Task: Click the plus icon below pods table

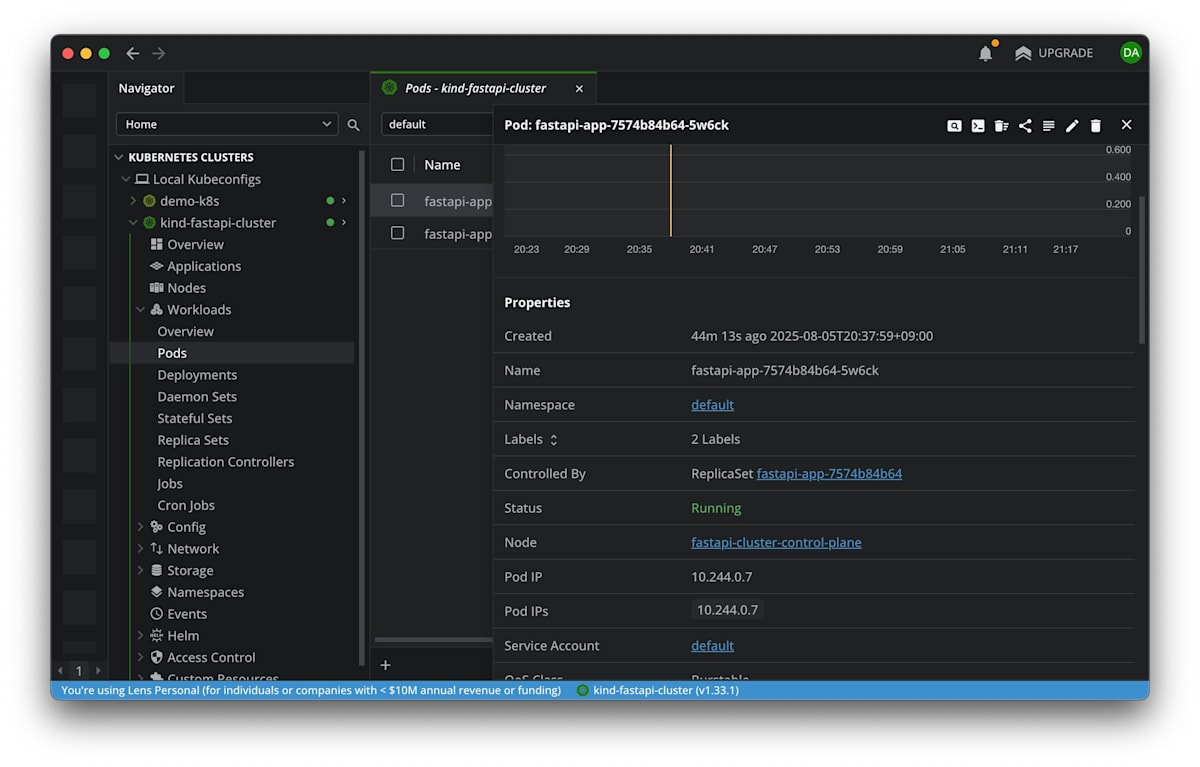Action: click(x=386, y=665)
